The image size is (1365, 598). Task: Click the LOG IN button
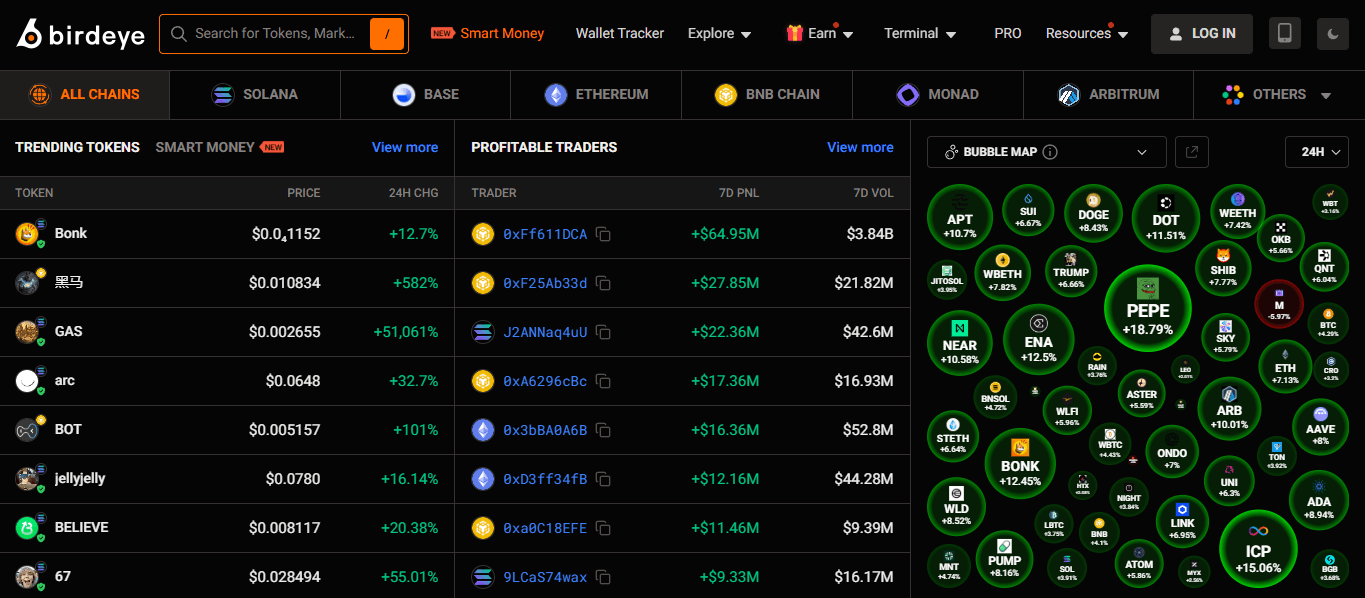tap(1202, 34)
